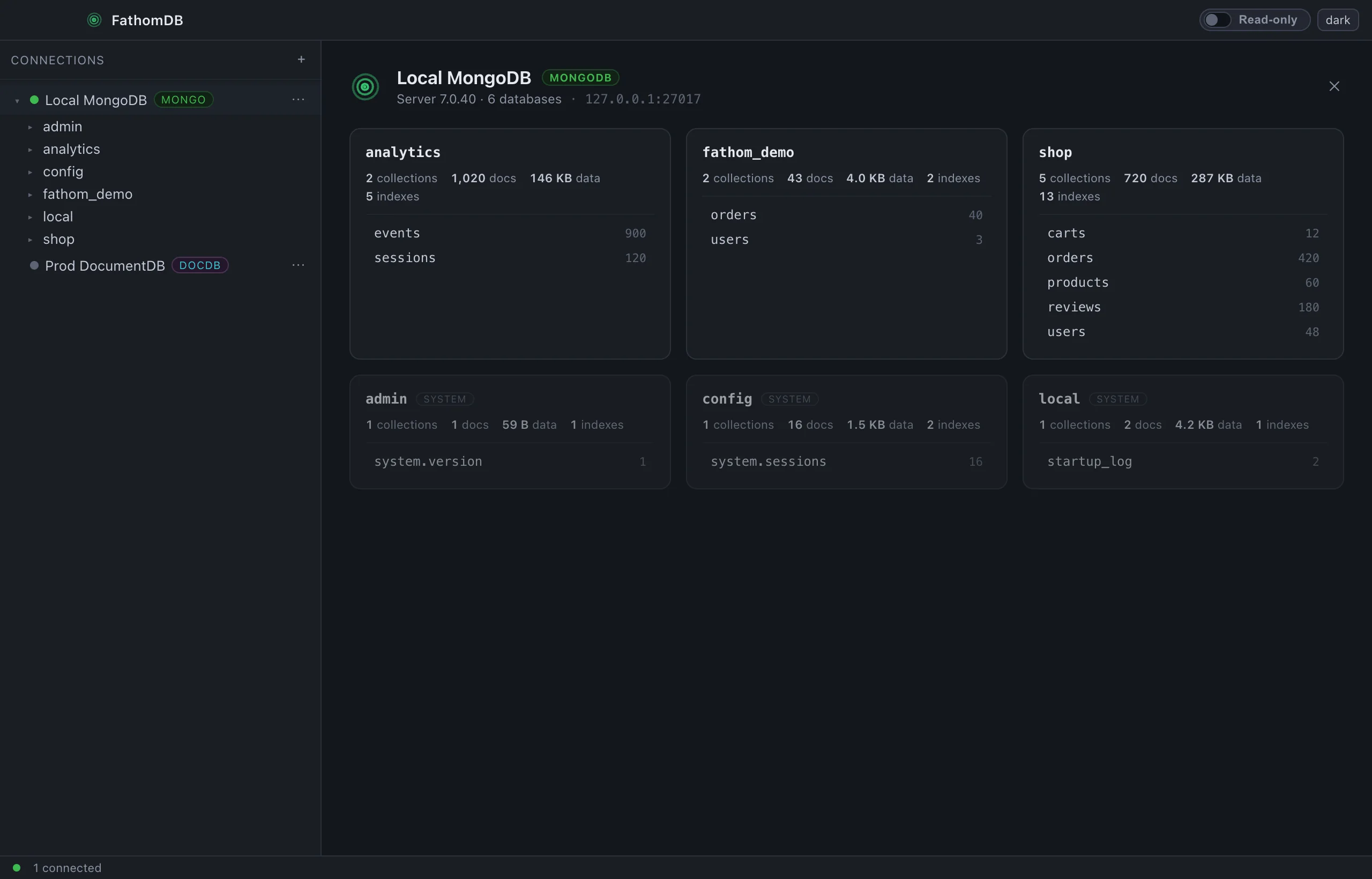Open the admin system database card title
Screen dimensions: 1372x879
click(x=386, y=399)
